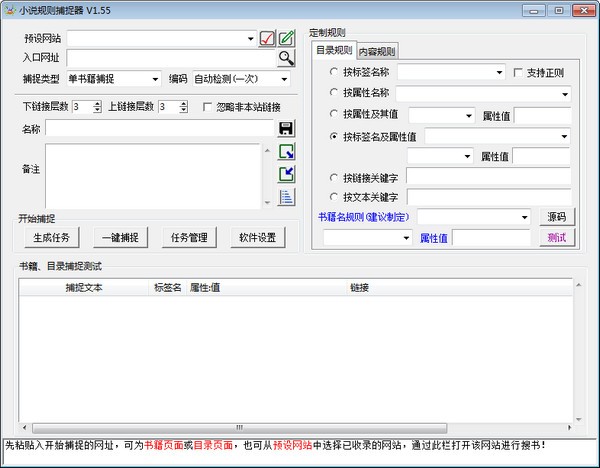Click the red checkmark icon beside 预设网站

(267, 39)
